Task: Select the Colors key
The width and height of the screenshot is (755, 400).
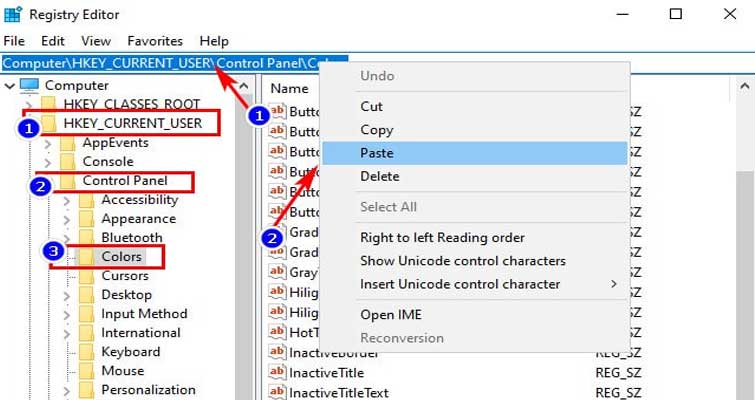Action: pyautogui.click(x=121, y=257)
